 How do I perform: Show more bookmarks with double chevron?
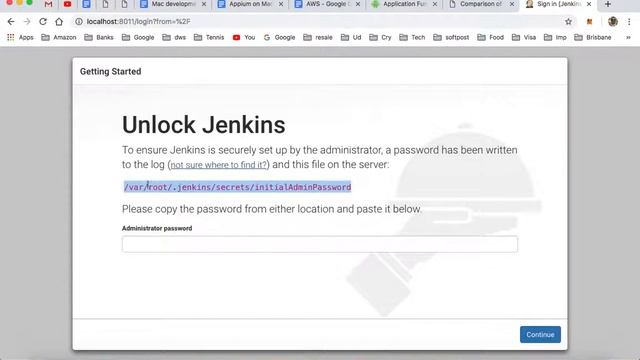coord(628,37)
